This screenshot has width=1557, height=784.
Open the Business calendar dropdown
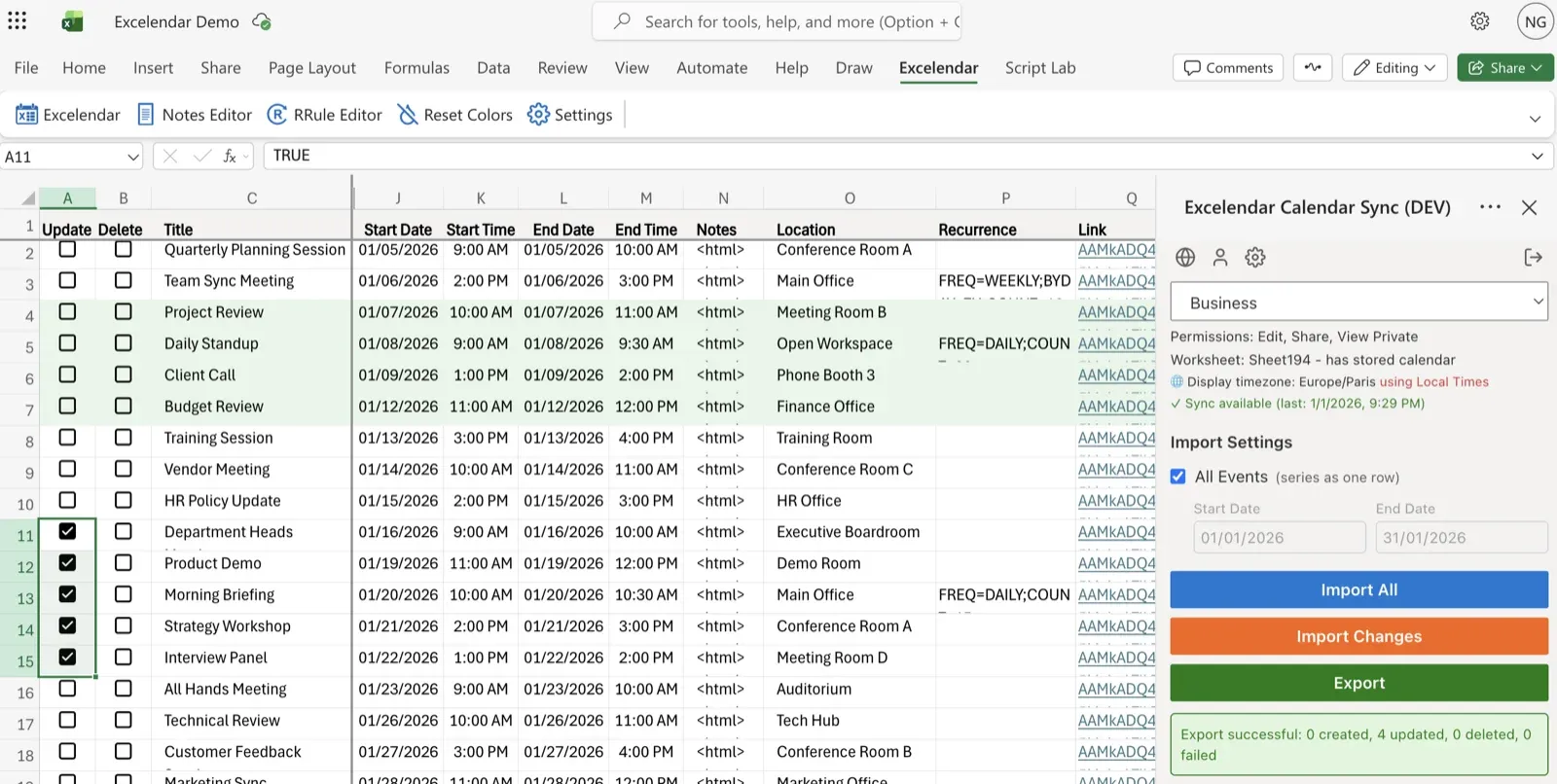tap(1358, 303)
